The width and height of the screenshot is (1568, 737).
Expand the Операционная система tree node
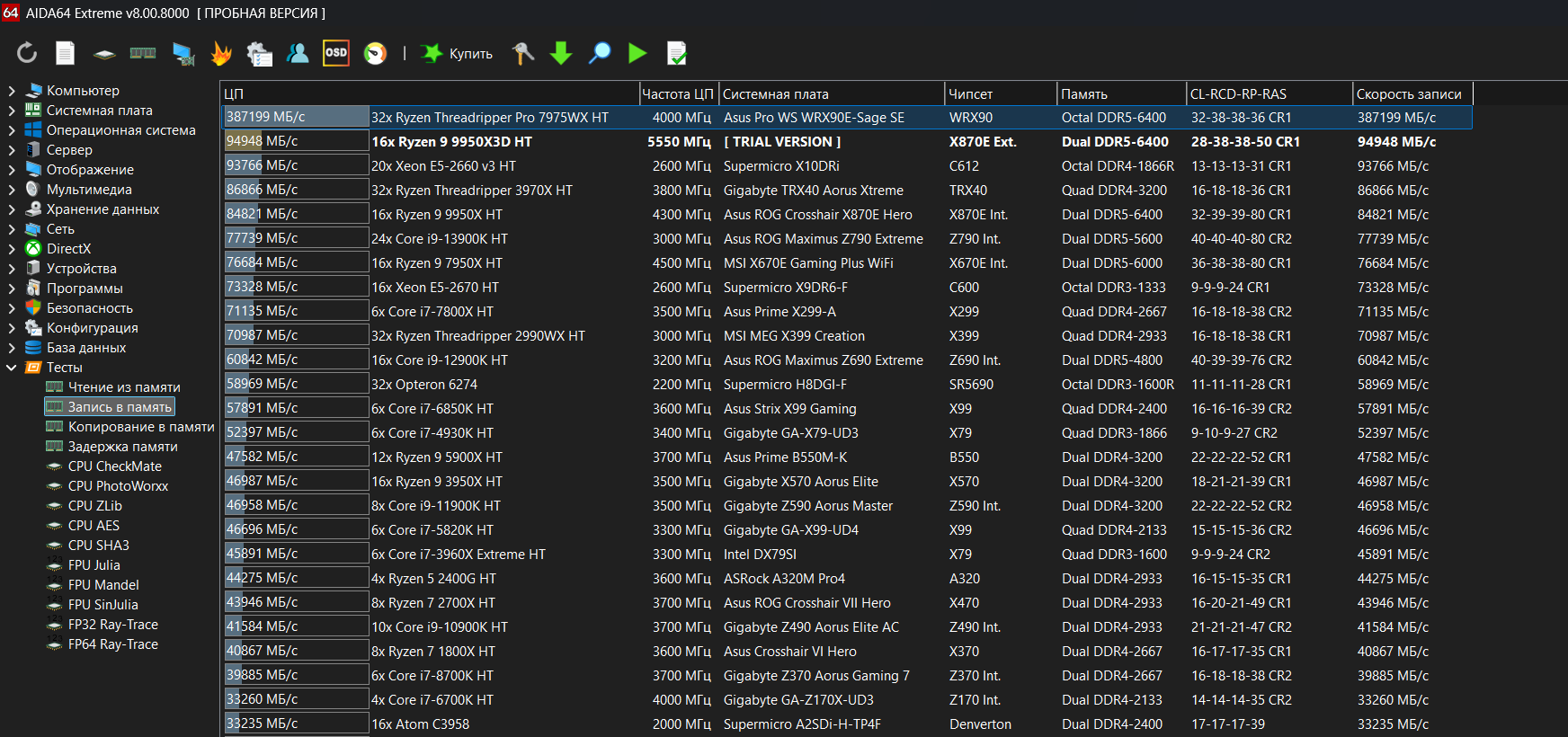[12, 130]
